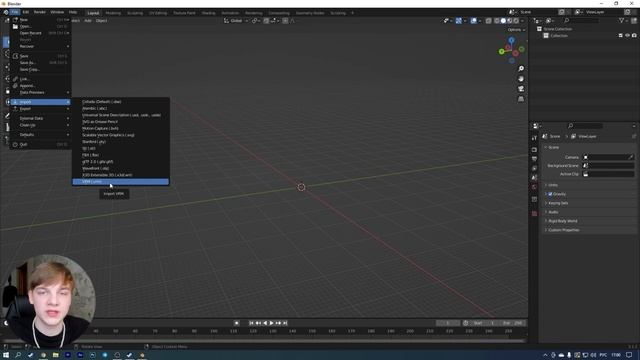Click Camera eyedropper icon
The image size is (640, 360).
point(631,157)
